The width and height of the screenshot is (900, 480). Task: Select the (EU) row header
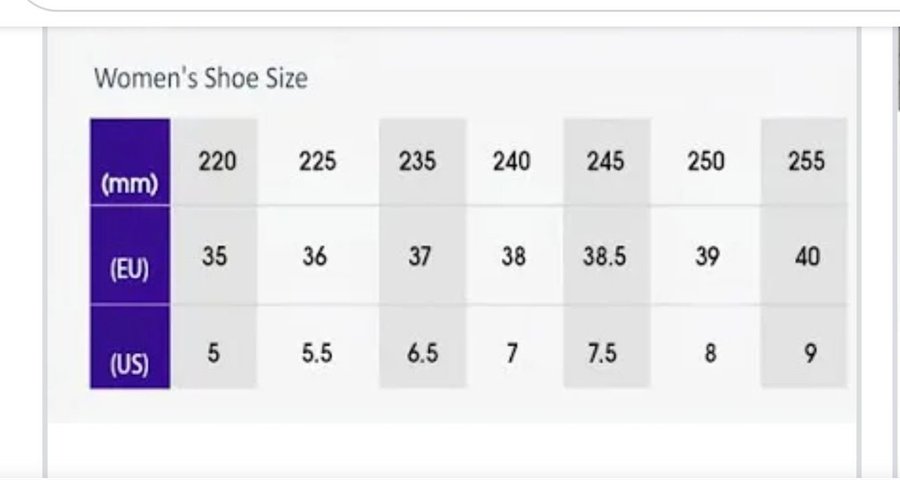(x=130, y=271)
